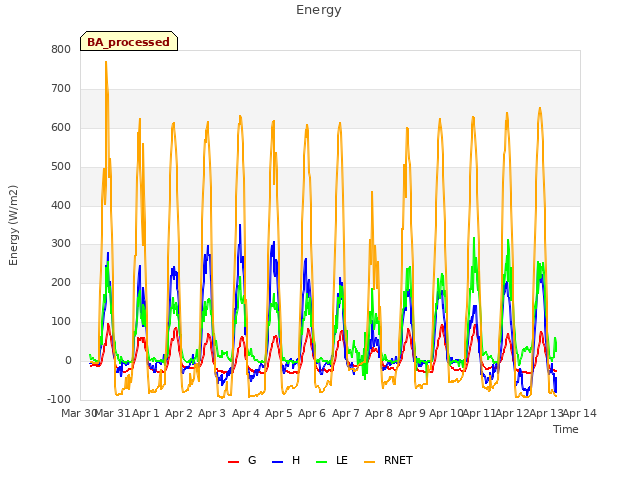Click the 700 y-axis tick label
640x480 pixels.
61,89
